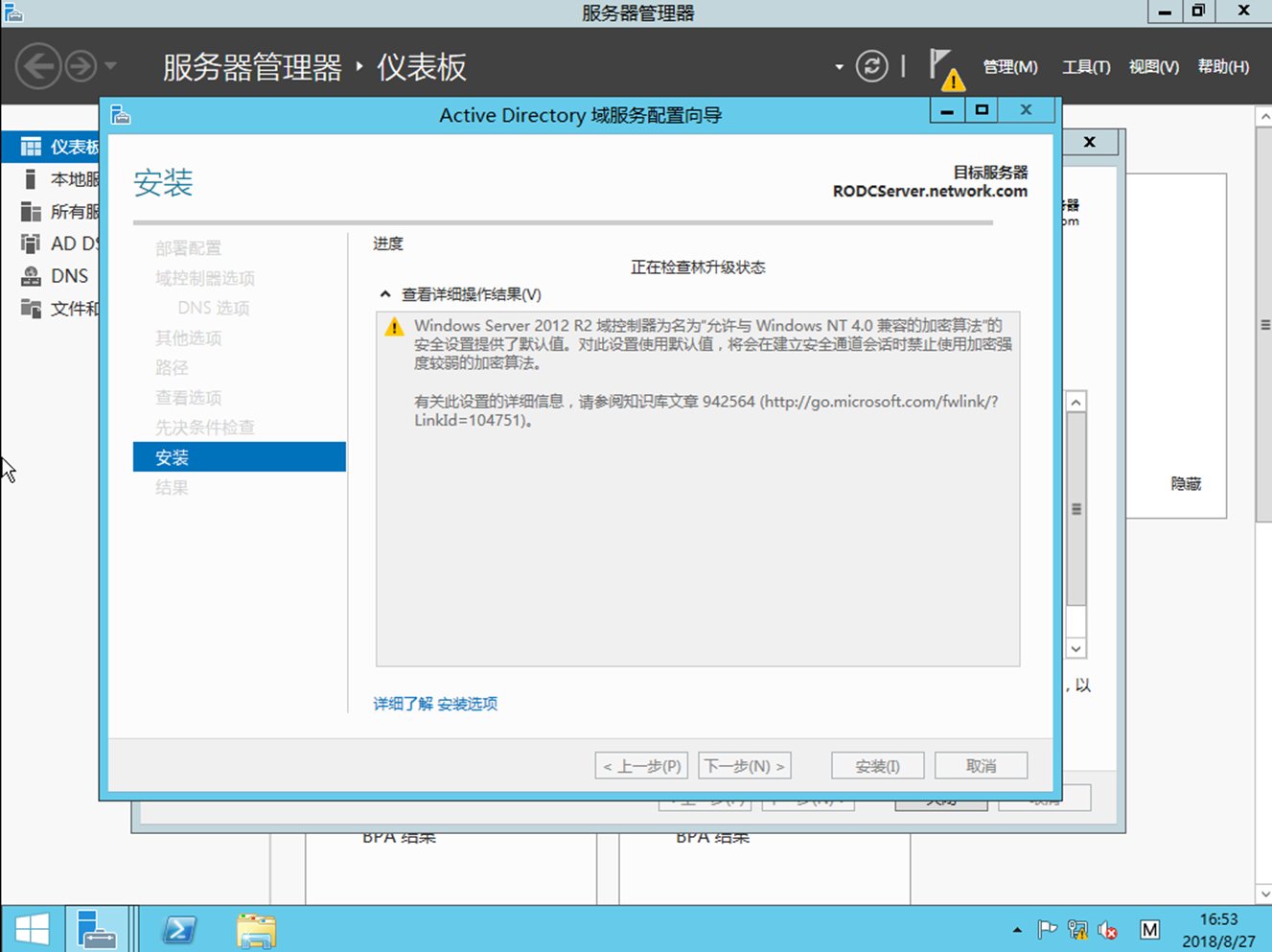1272x952 pixels.
Task: Click 安装(I) button in wizard
Action: coord(878,766)
